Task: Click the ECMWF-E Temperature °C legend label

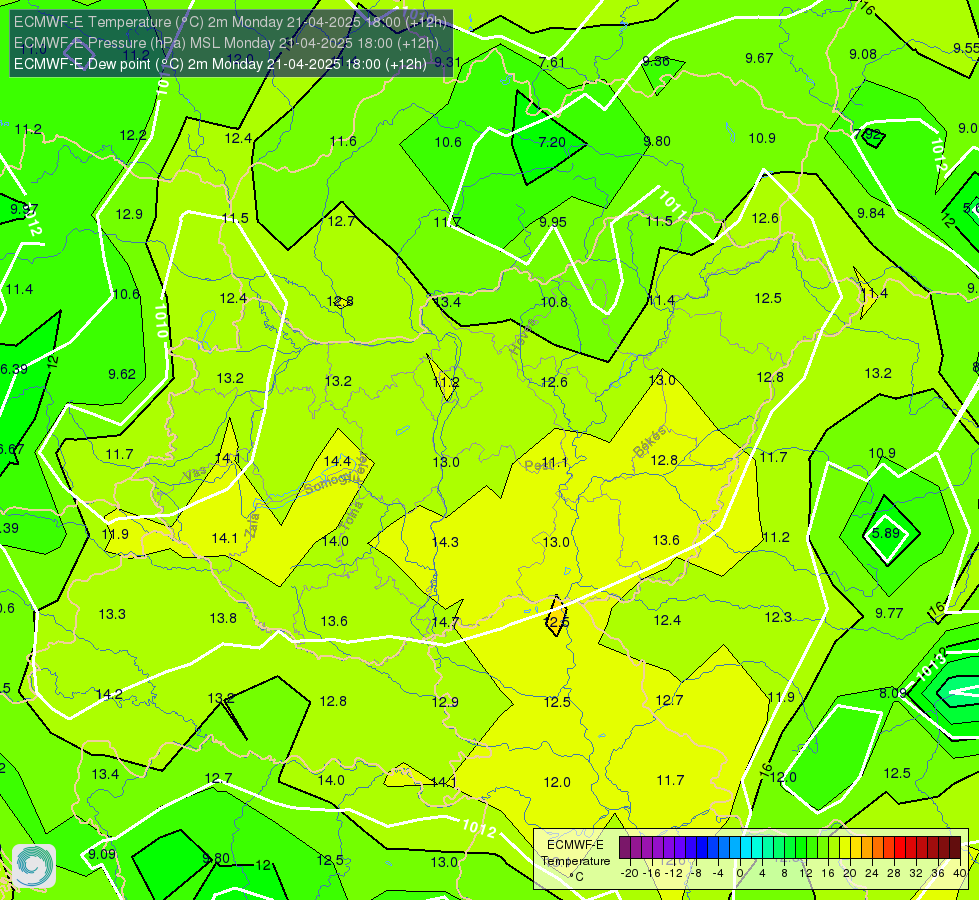Action: (575, 861)
